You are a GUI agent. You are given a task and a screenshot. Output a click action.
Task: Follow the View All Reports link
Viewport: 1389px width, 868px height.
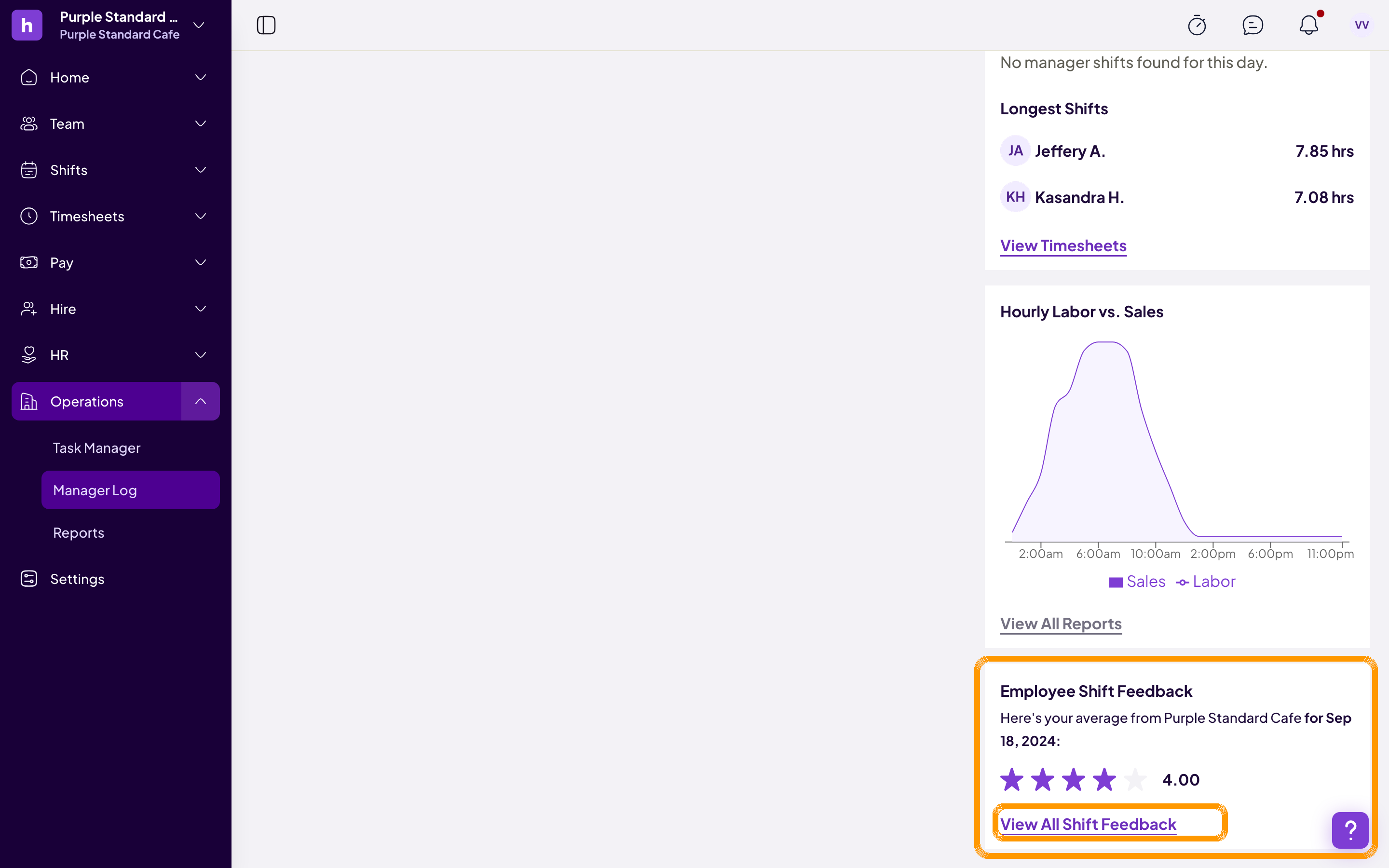[x=1061, y=624]
